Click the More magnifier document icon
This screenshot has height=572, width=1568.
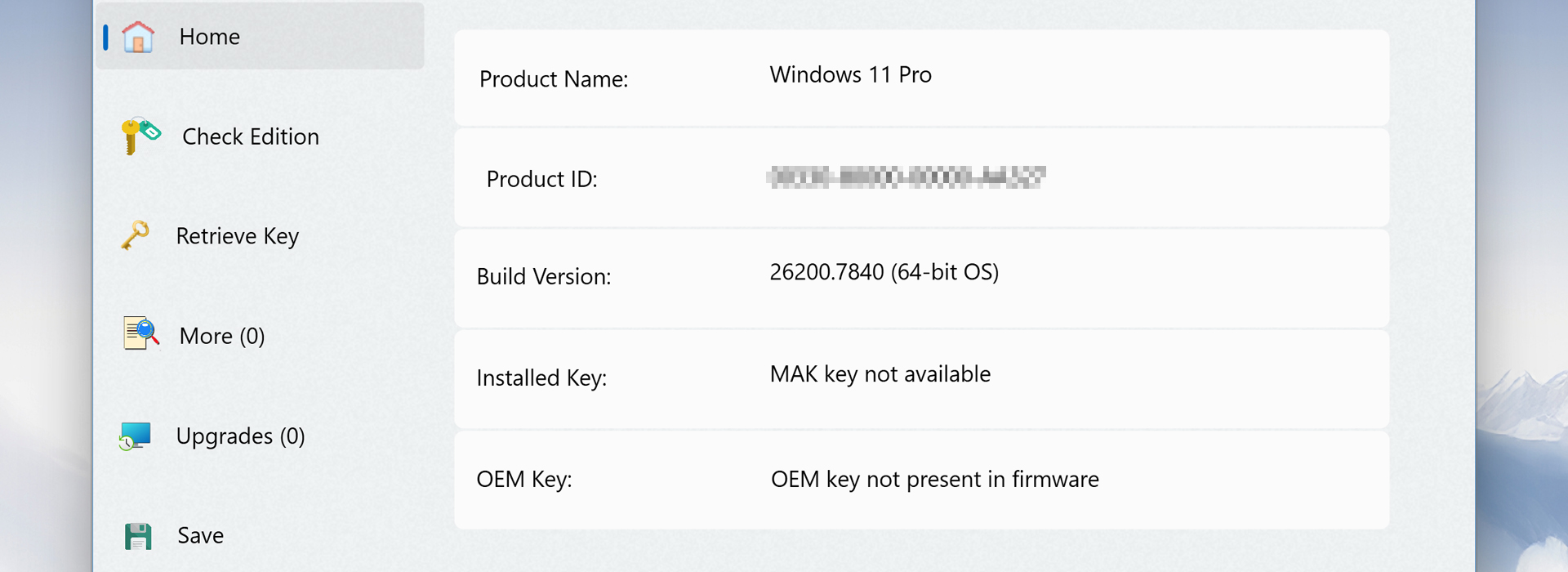140,333
